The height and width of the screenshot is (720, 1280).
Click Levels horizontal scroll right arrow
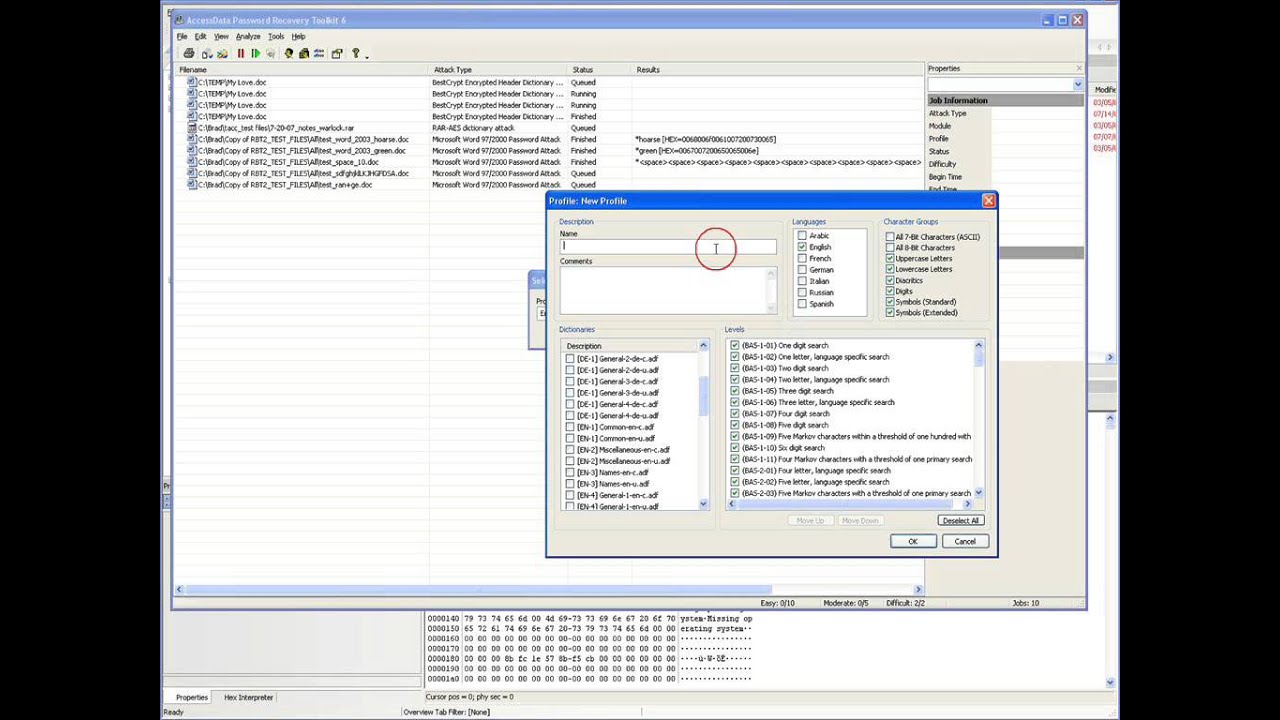[968, 504]
